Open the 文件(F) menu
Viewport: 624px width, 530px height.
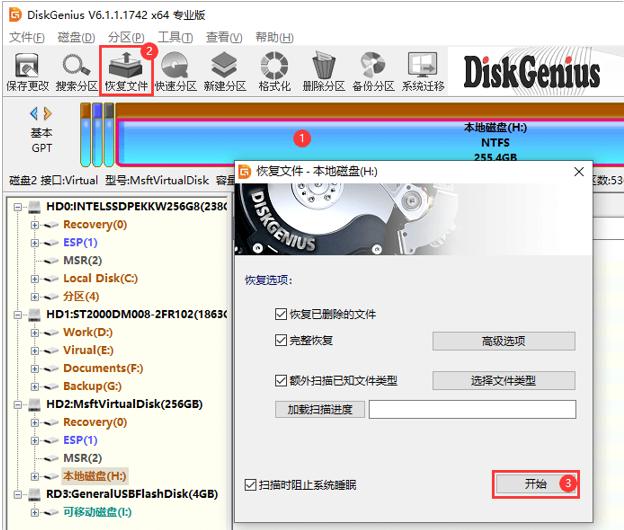(x=26, y=37)
